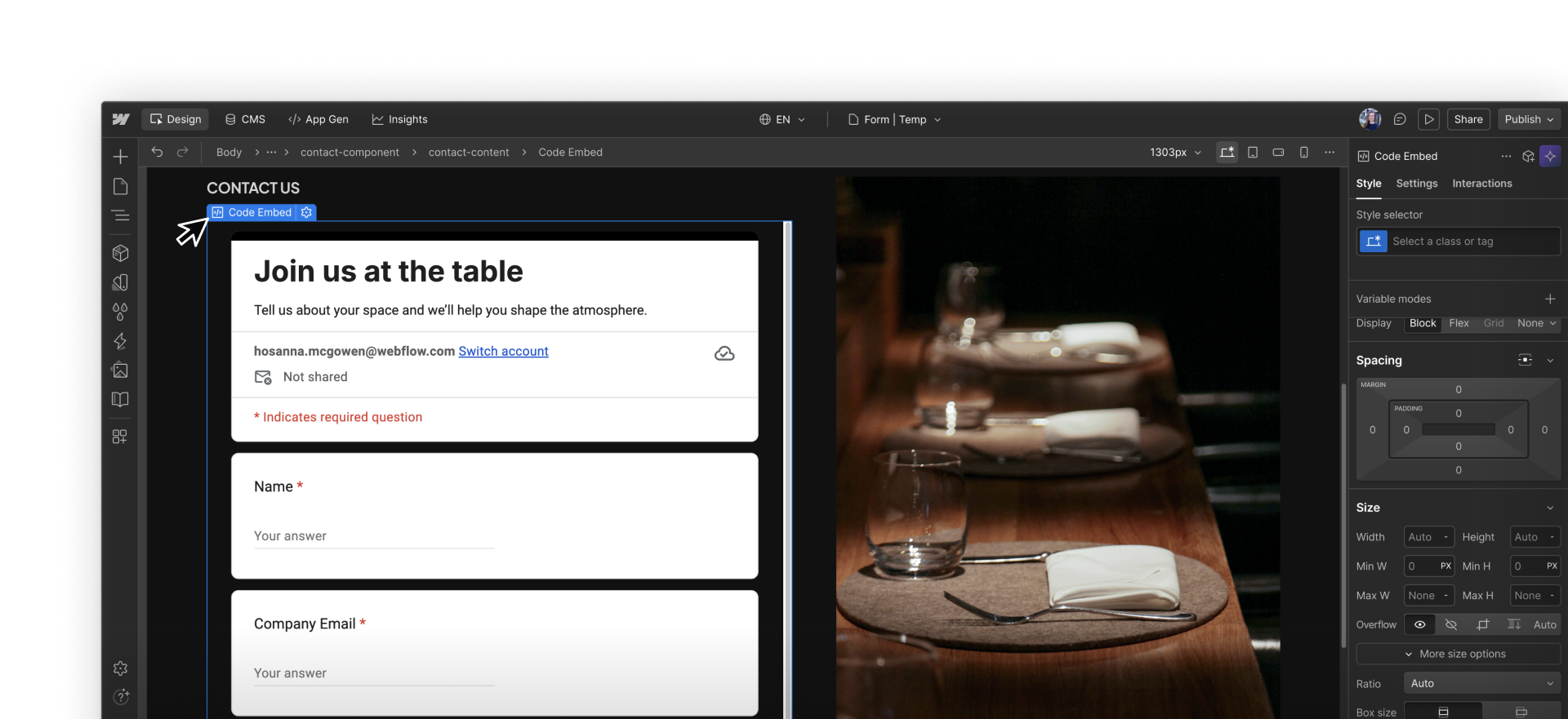Open the EN locale dropdown
The image size is (1568, 719).
click(782, 119)
